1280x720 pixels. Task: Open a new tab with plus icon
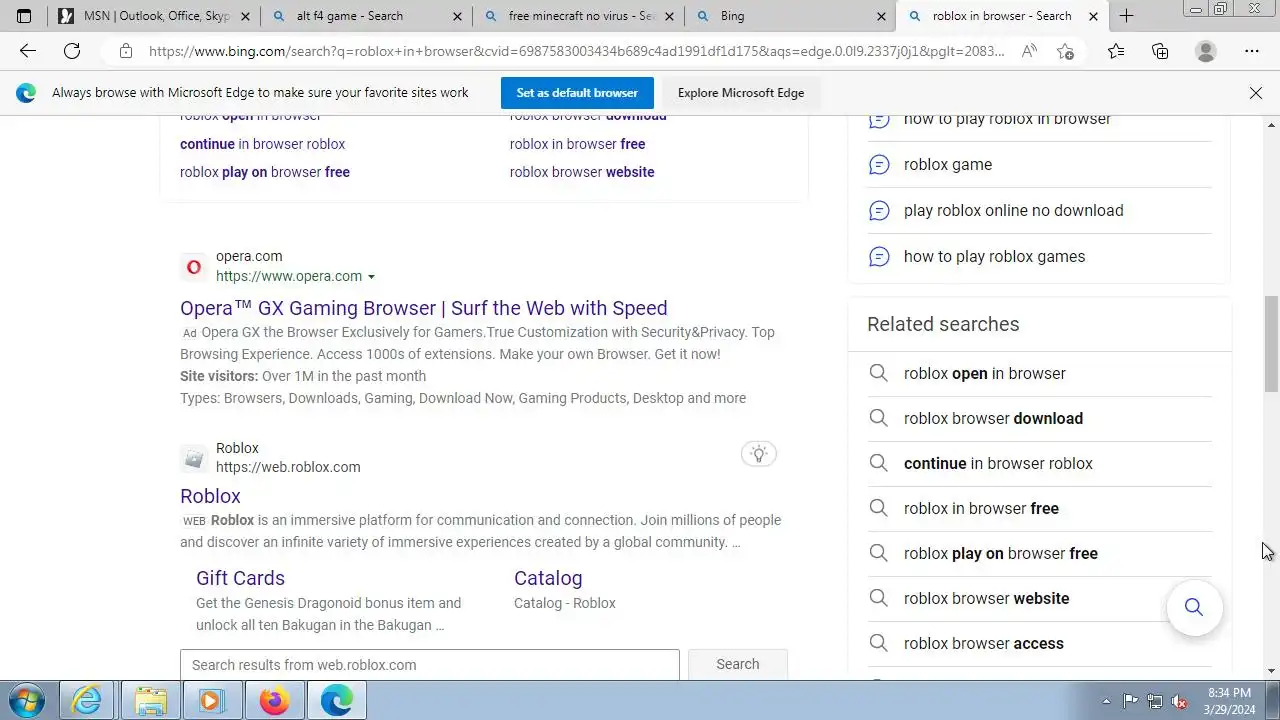pyautogui.click(x=1126, y=16)
